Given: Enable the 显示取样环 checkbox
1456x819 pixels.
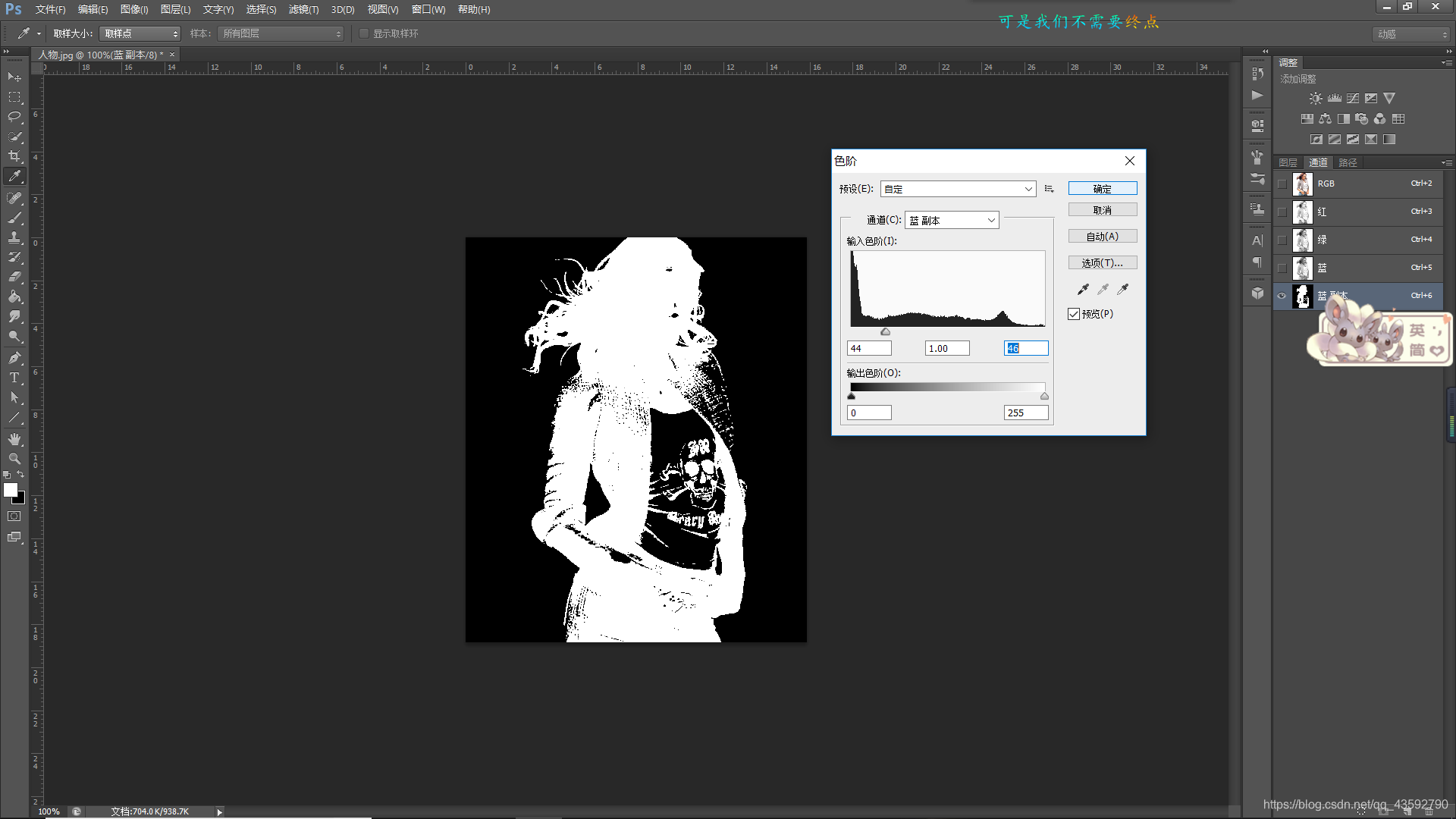Looking at the screenshot, I should pyautogui.click(x=364, y=33).
